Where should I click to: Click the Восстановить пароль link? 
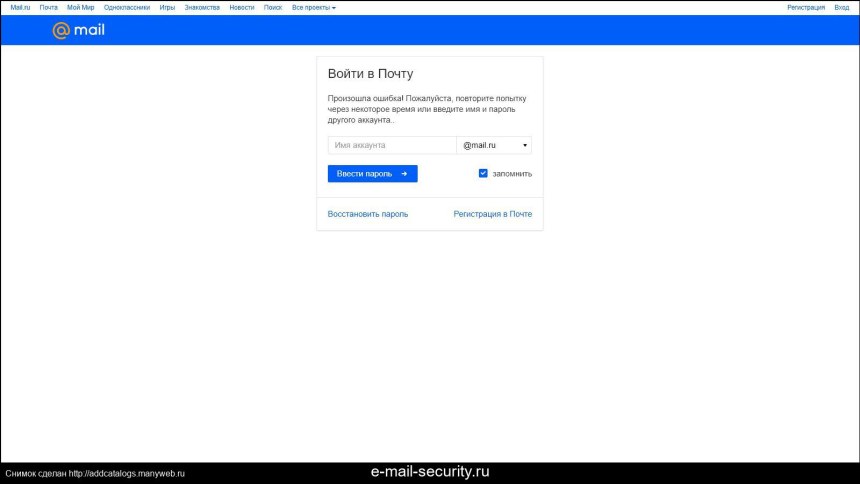367,214
